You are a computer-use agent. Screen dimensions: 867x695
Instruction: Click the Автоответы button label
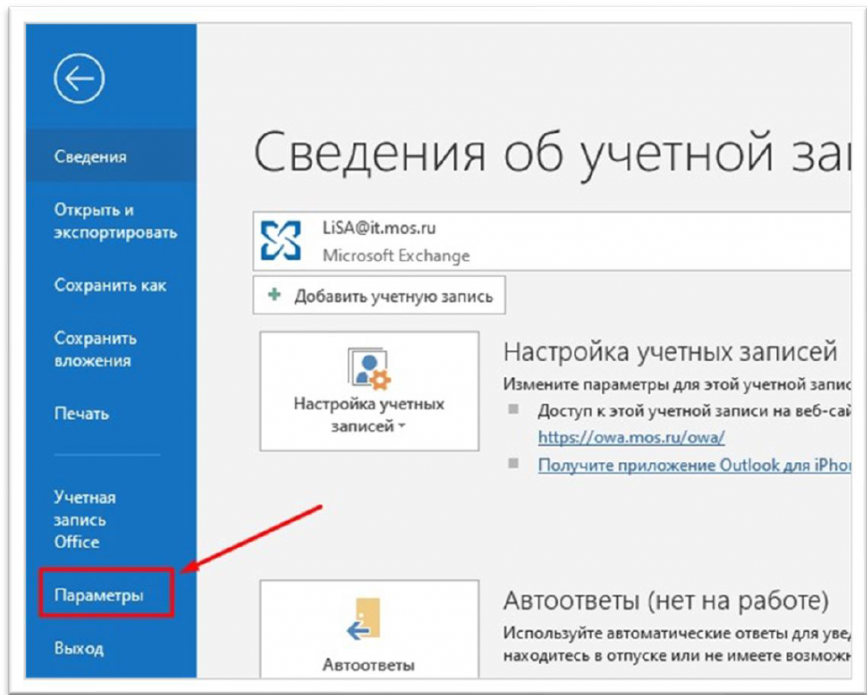click(x=368, y=664)
